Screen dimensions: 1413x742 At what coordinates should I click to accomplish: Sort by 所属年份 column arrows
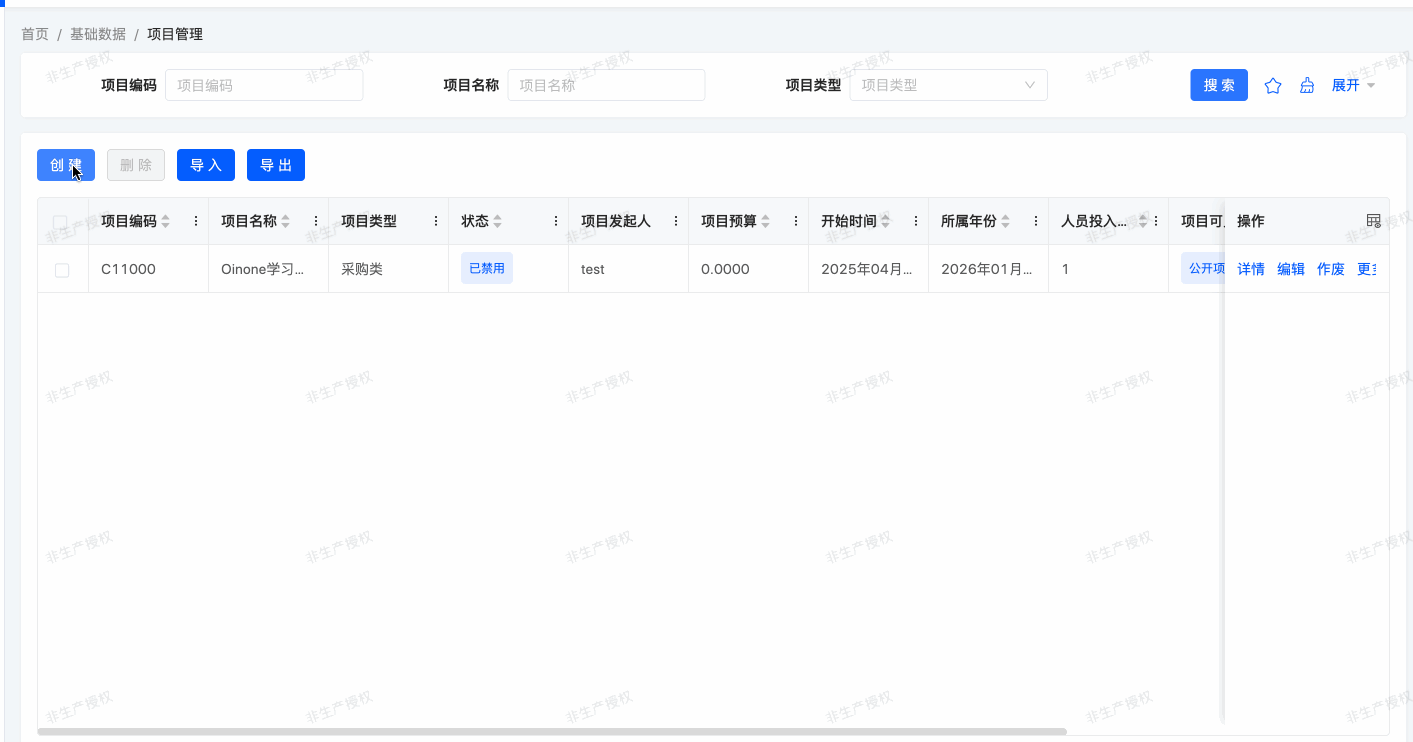coord(1006,221)
